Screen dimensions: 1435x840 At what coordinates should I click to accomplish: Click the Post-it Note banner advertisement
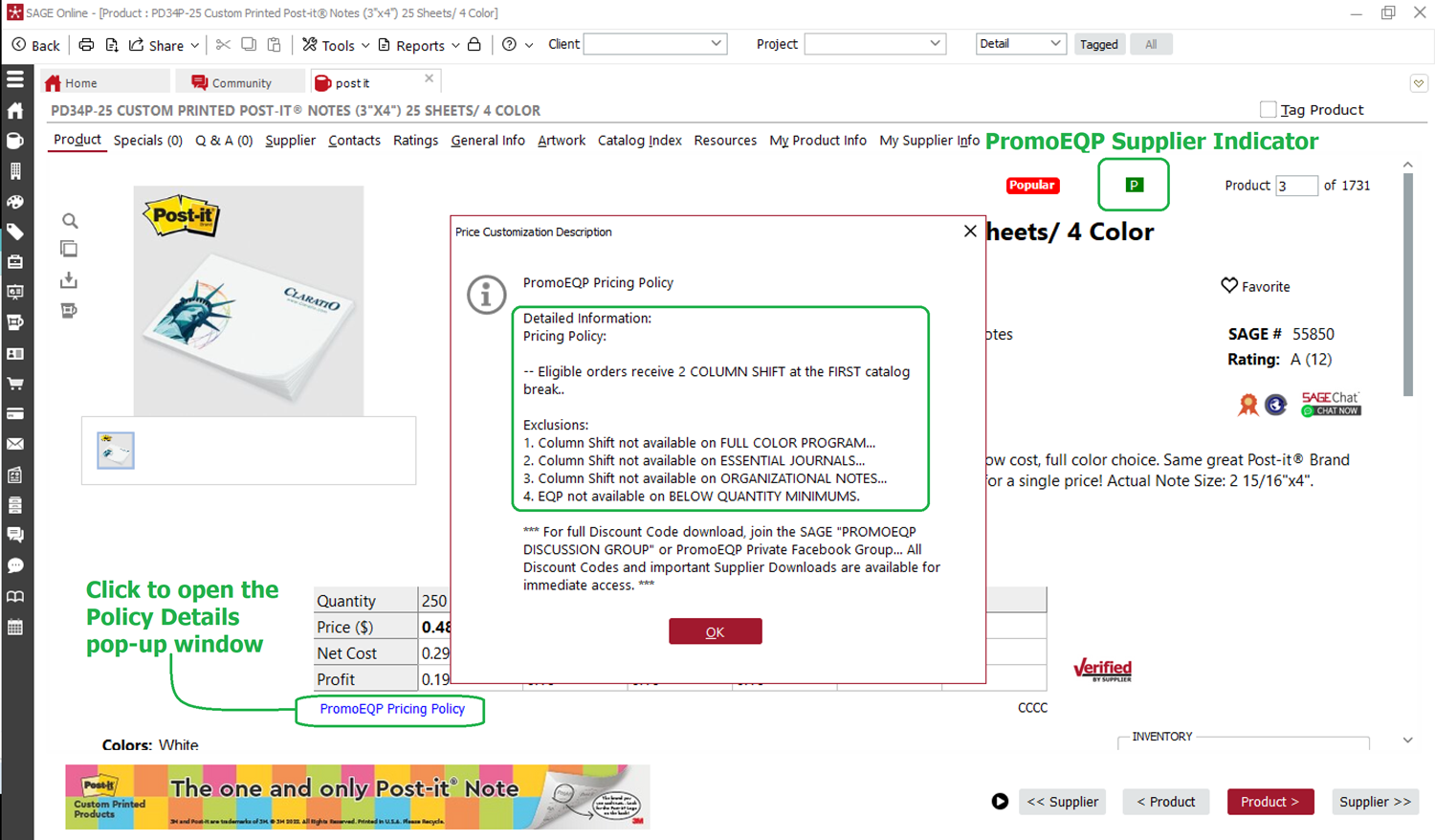coord(357,796)
